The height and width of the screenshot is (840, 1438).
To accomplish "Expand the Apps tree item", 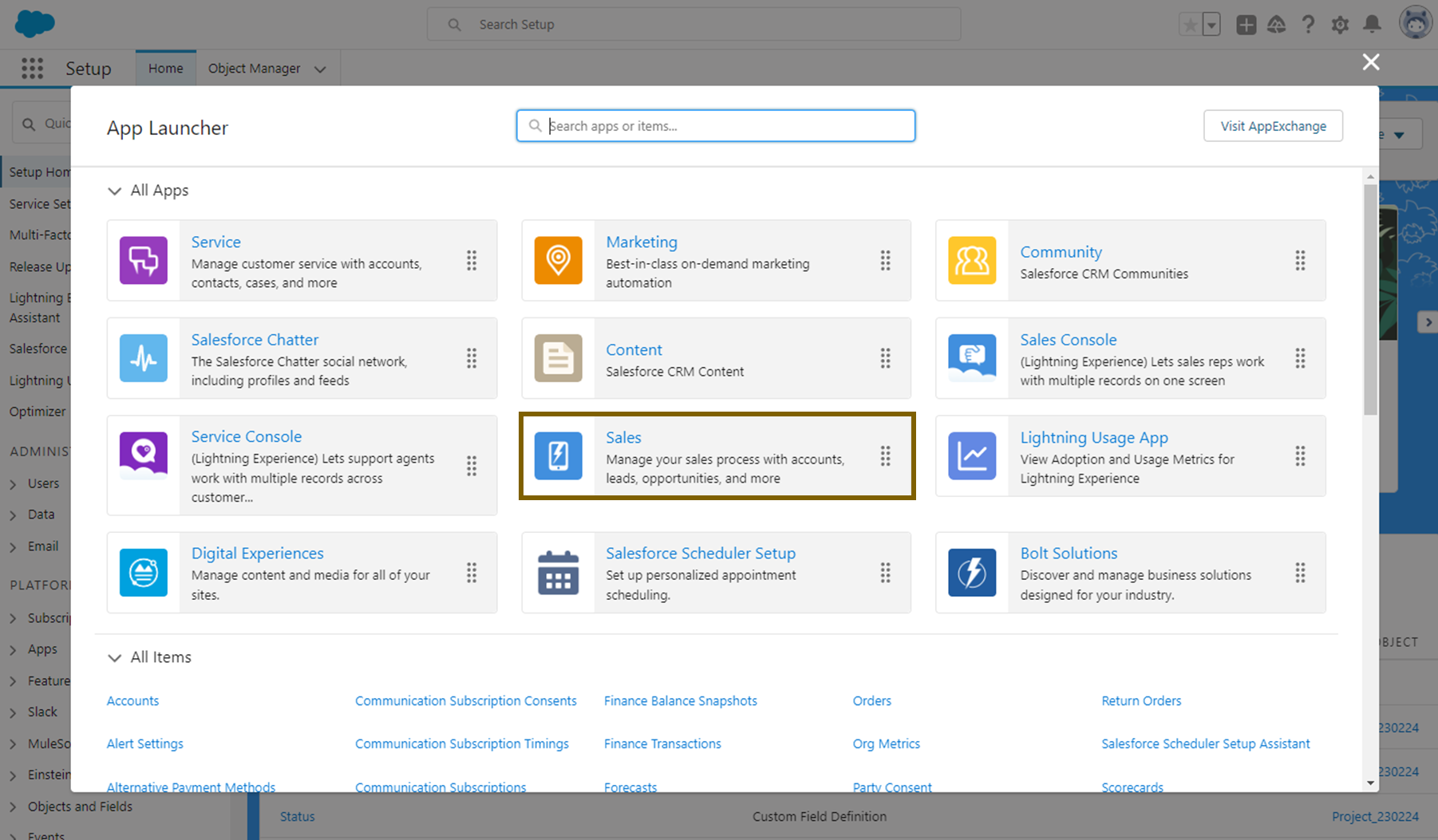I will pos(13,650).
